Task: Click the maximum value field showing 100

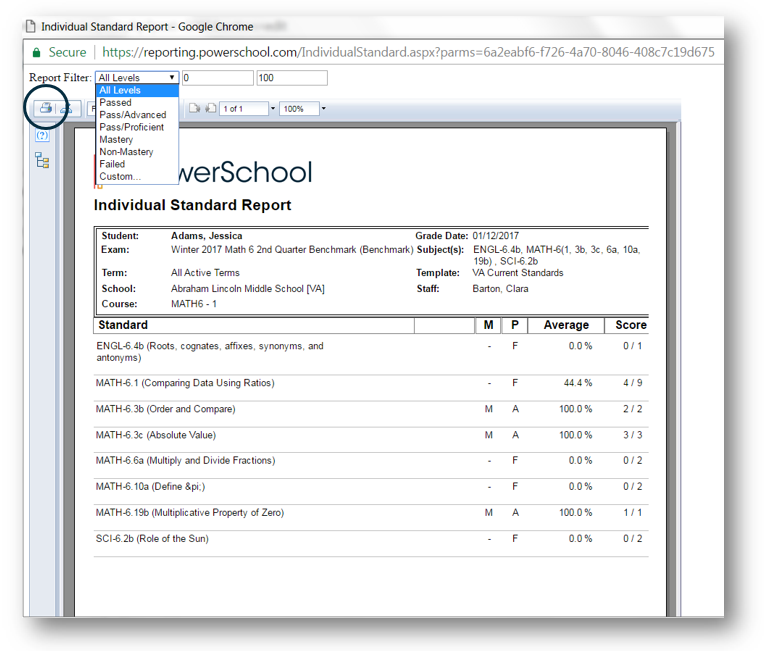Action: pos(292,77)
